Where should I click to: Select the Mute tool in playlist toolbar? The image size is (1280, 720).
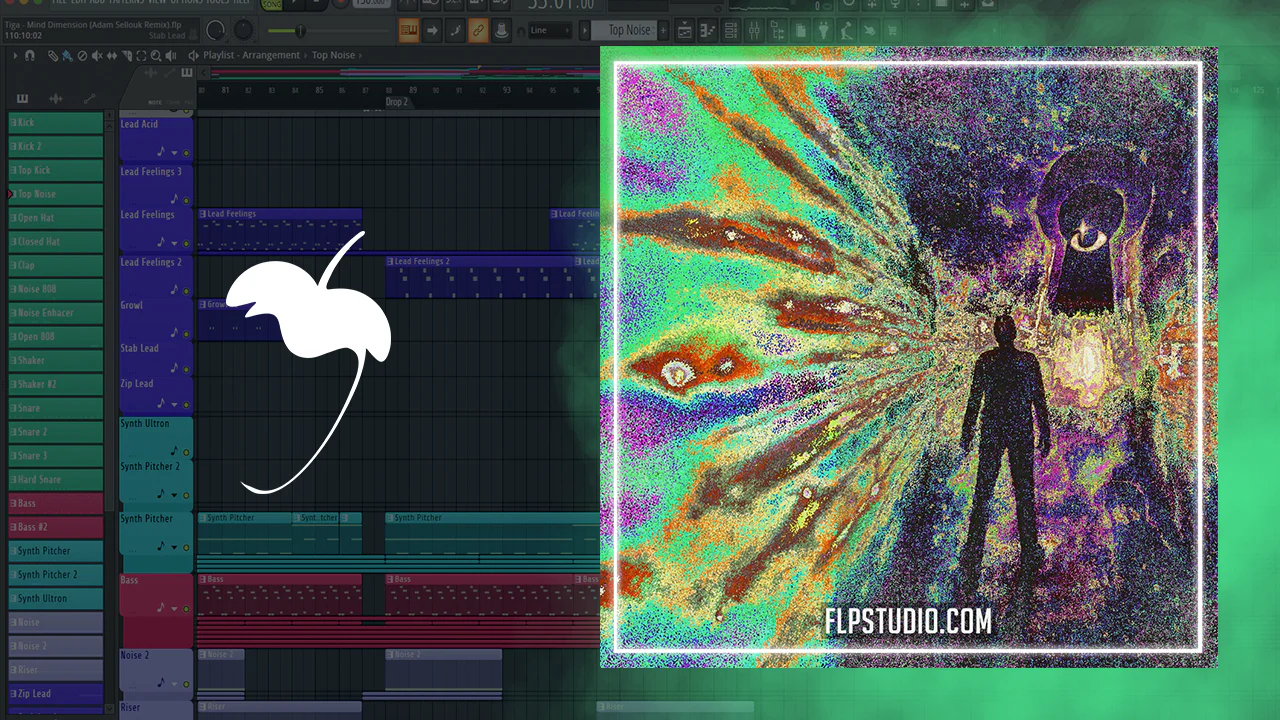(x=97, y=56)
